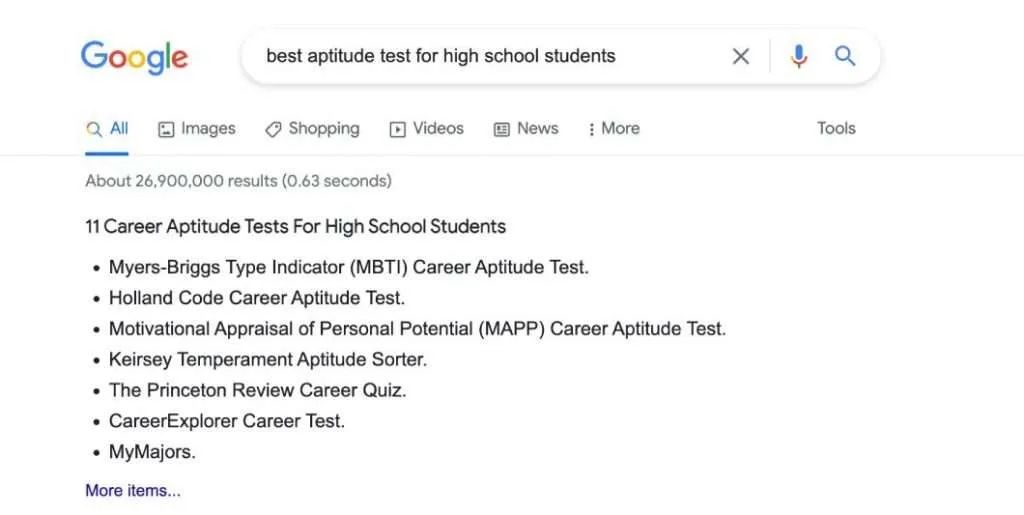Click the Videos play icon
The height and width of the screenshot is (515, 1024).
click(x=398, y=129)
